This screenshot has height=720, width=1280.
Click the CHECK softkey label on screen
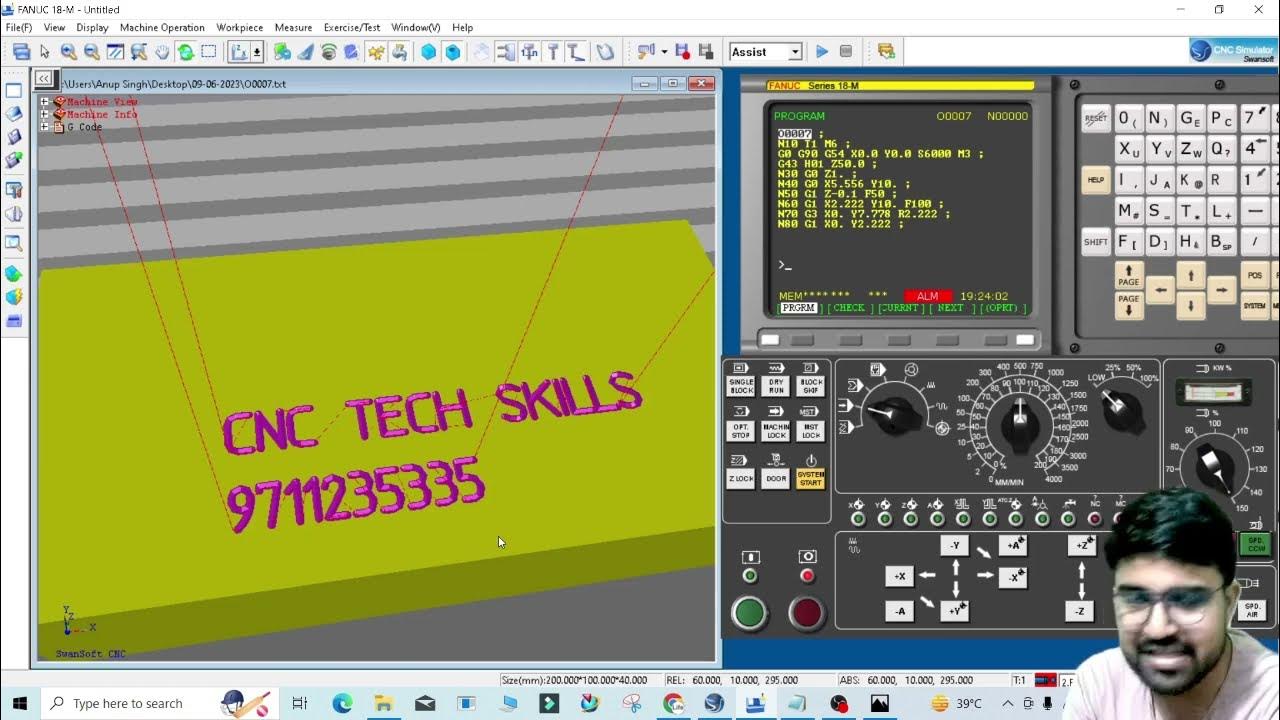(848, 308)
